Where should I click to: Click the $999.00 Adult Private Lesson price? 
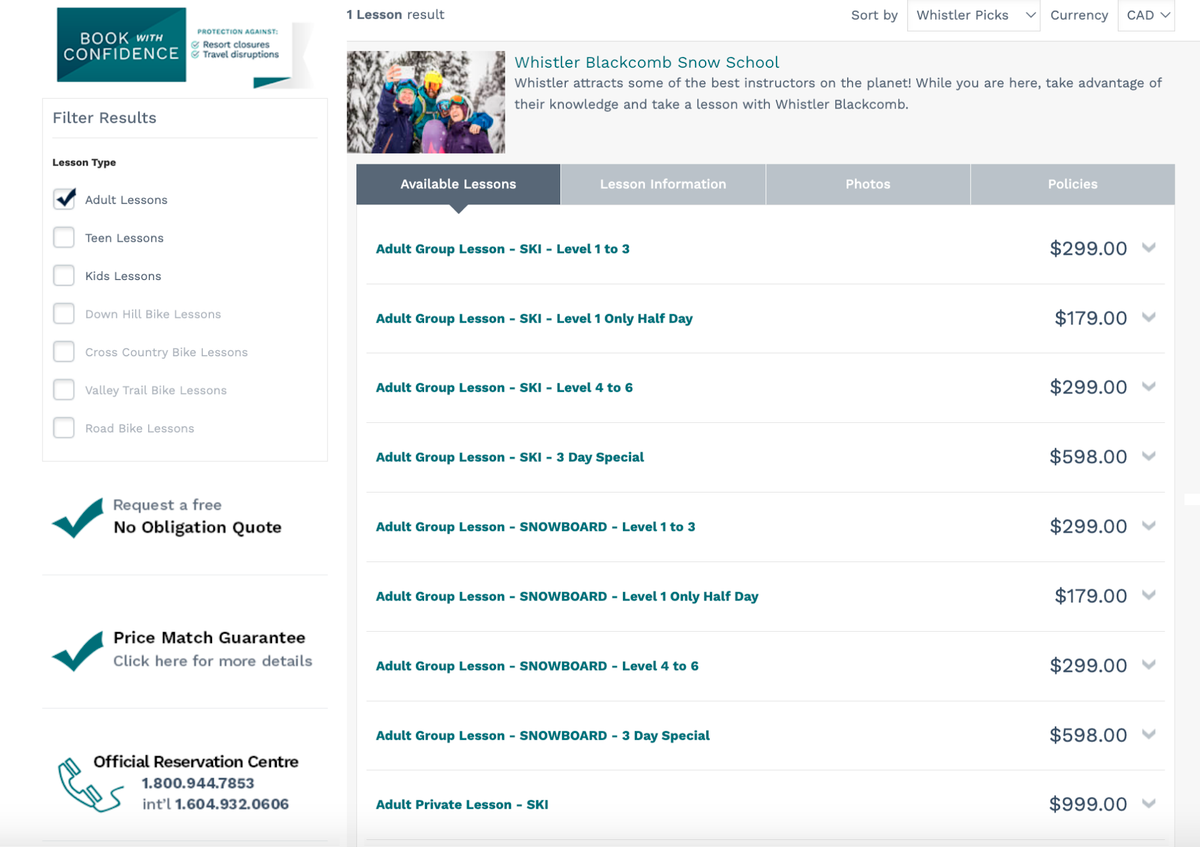(1088, 804)
